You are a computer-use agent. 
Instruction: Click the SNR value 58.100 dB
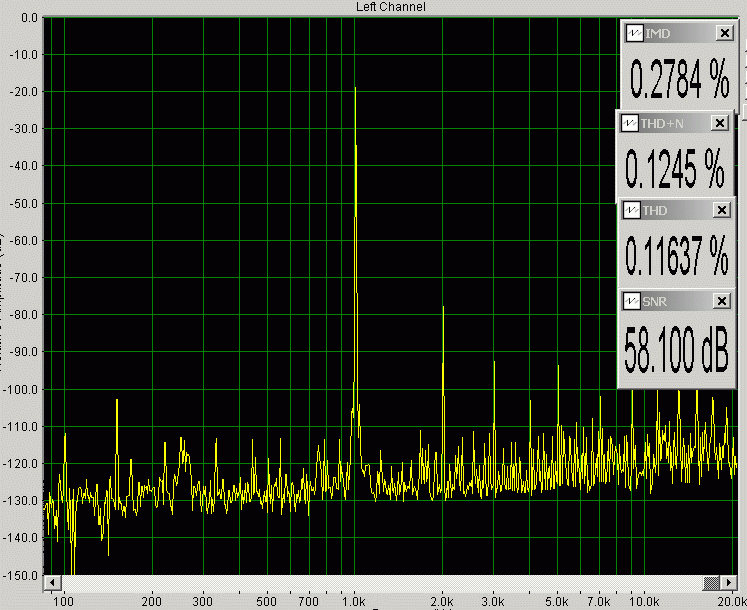[676, 350]
